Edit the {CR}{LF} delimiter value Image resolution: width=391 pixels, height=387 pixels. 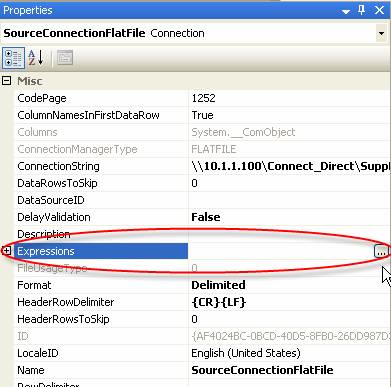tap(219, 302)
